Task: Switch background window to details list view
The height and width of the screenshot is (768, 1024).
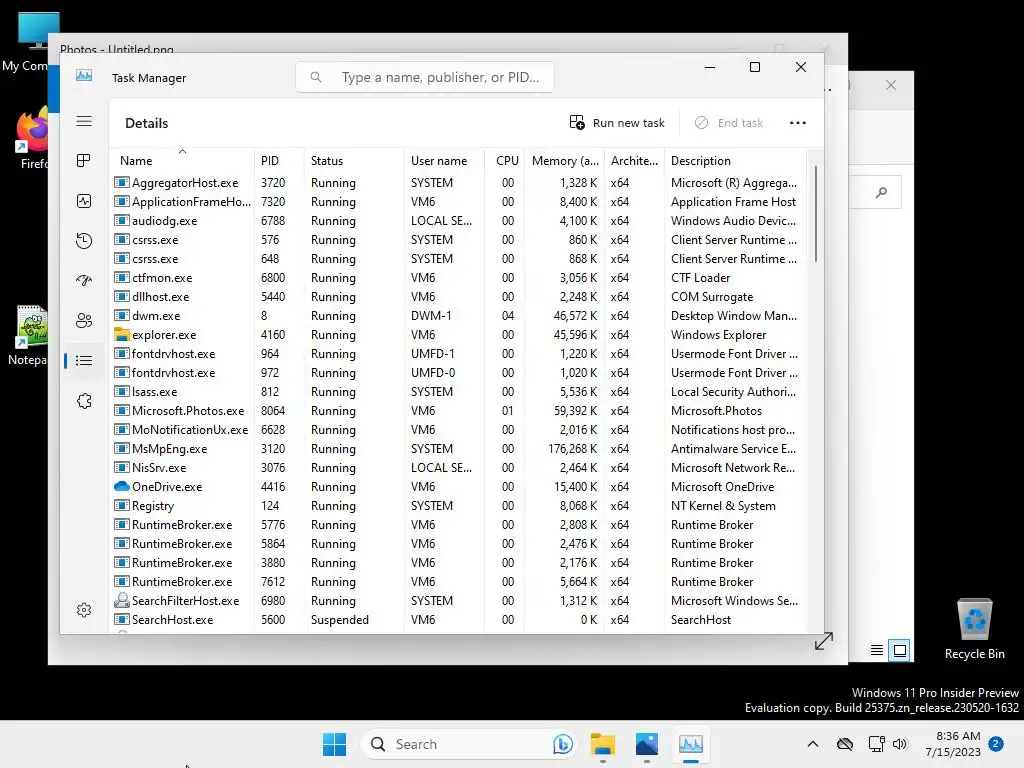Action: point(876,650)
